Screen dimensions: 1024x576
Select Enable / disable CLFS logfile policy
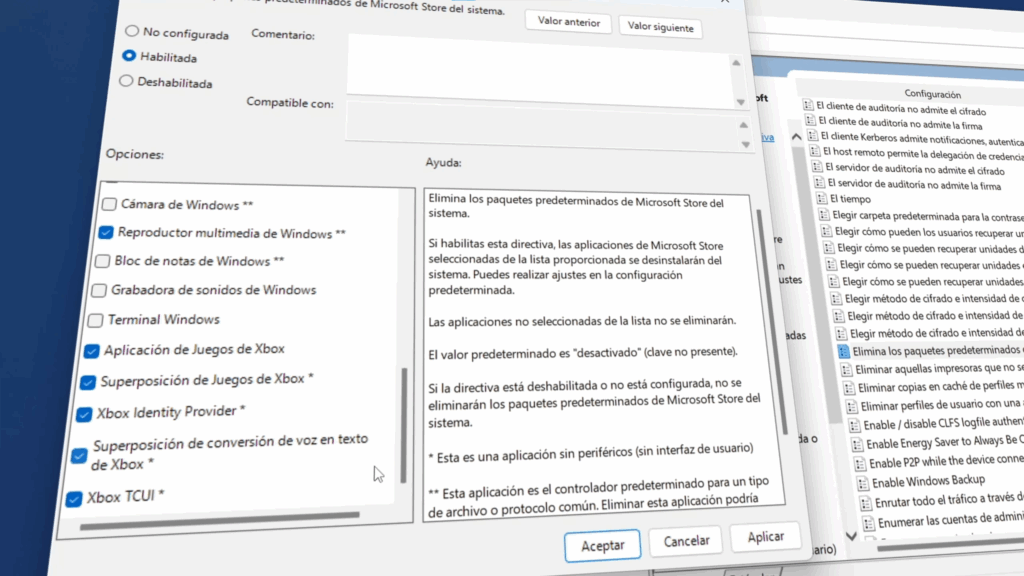[943, 424]
